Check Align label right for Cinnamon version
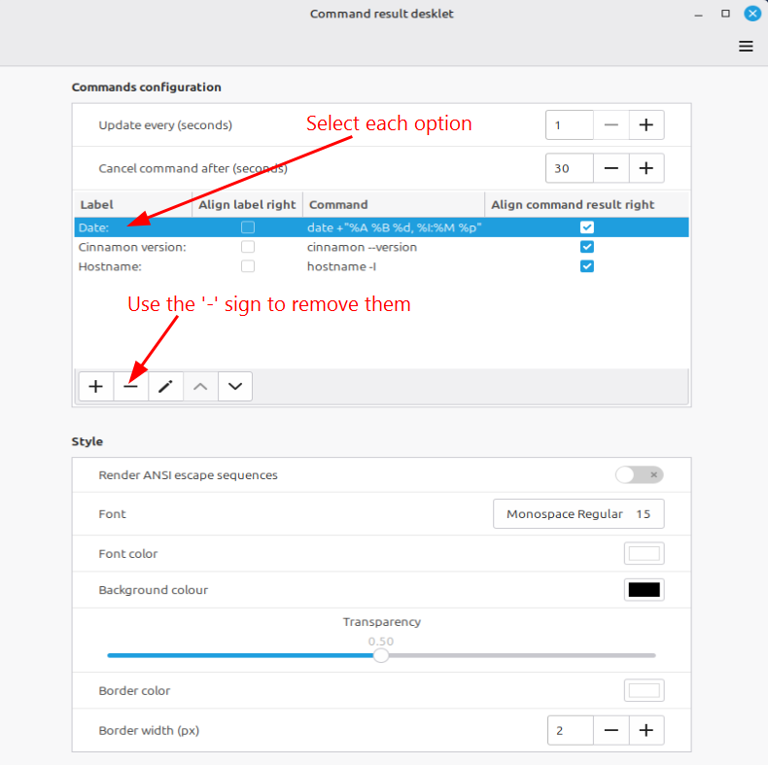 point(248,247)
